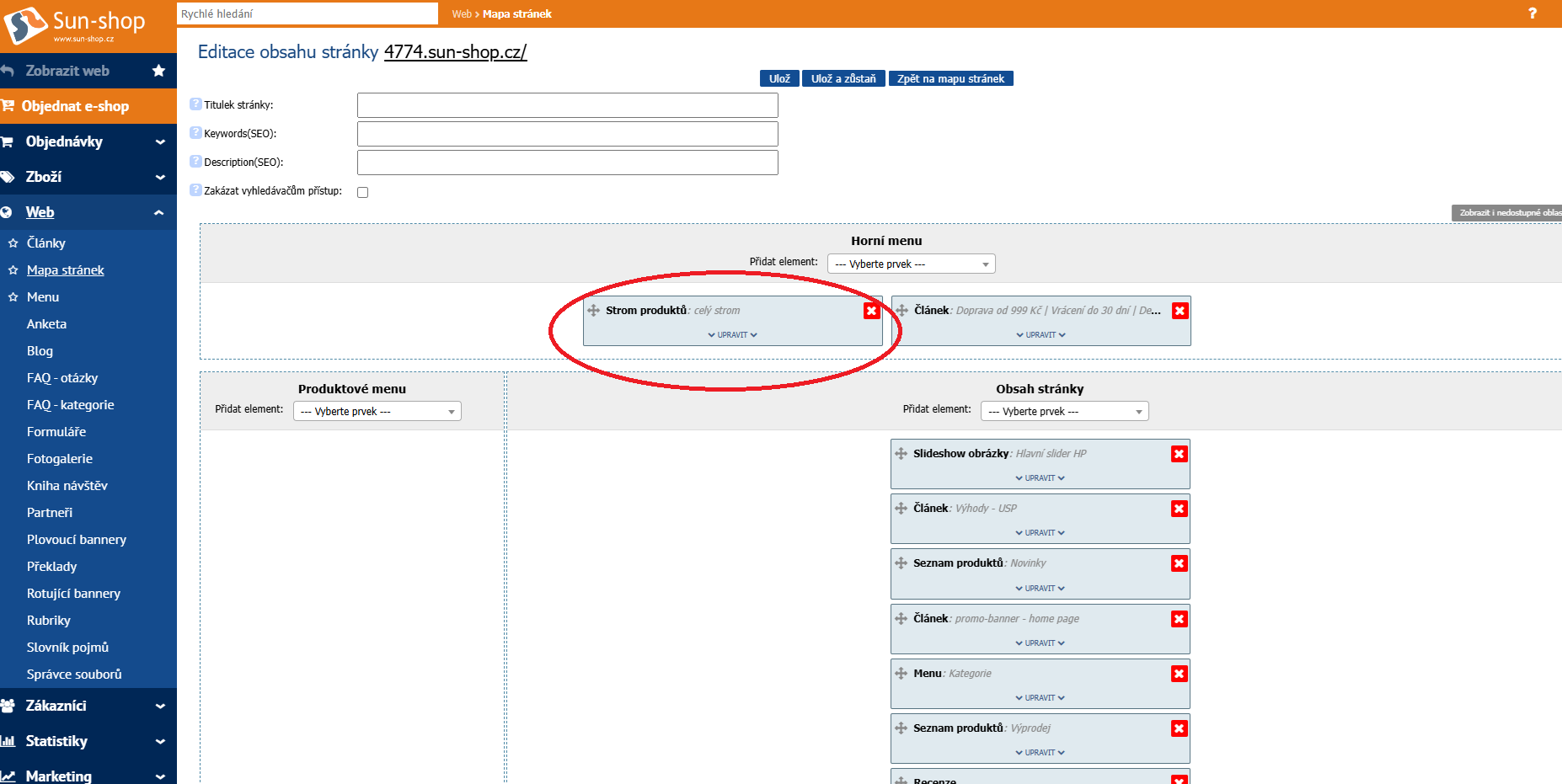
Task: Click help icon beside Titulek stránky
Action: pyautogui.click(x=195, y=104)
